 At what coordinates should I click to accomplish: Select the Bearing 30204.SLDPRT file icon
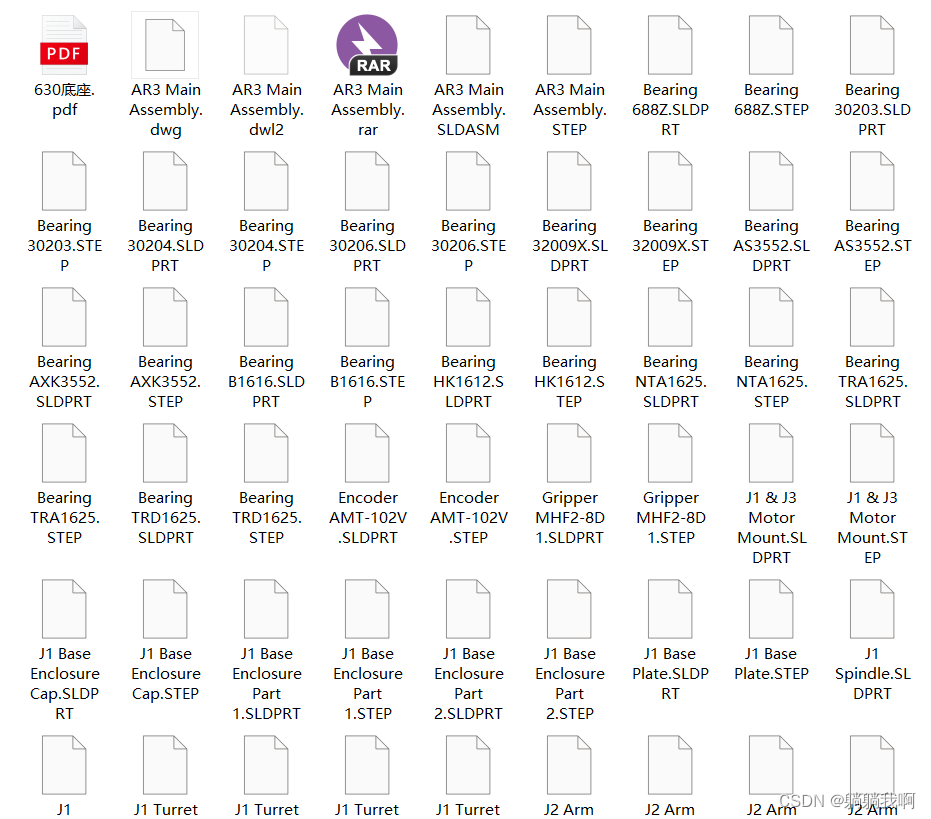coord(165,181)
